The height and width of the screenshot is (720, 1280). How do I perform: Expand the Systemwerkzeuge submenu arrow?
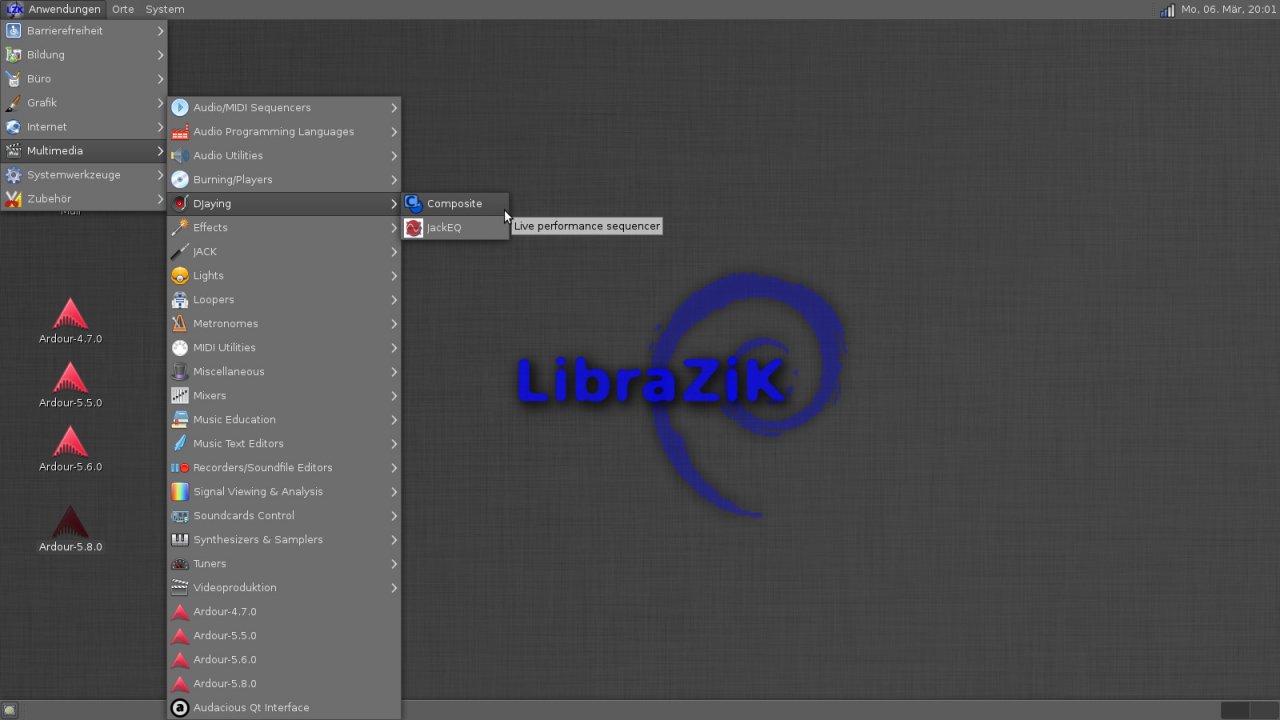pos(160,175)
